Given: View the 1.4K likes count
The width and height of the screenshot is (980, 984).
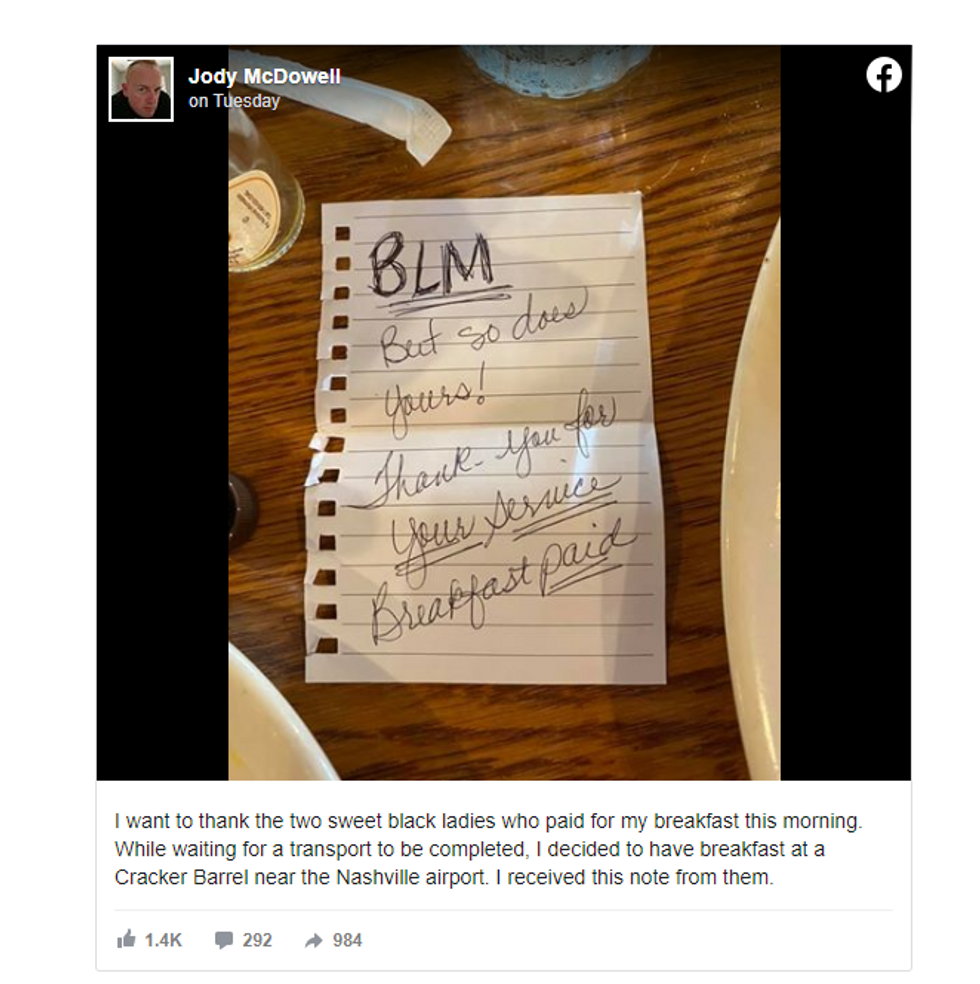Looking at the screenshot, I should pos(163,940).
